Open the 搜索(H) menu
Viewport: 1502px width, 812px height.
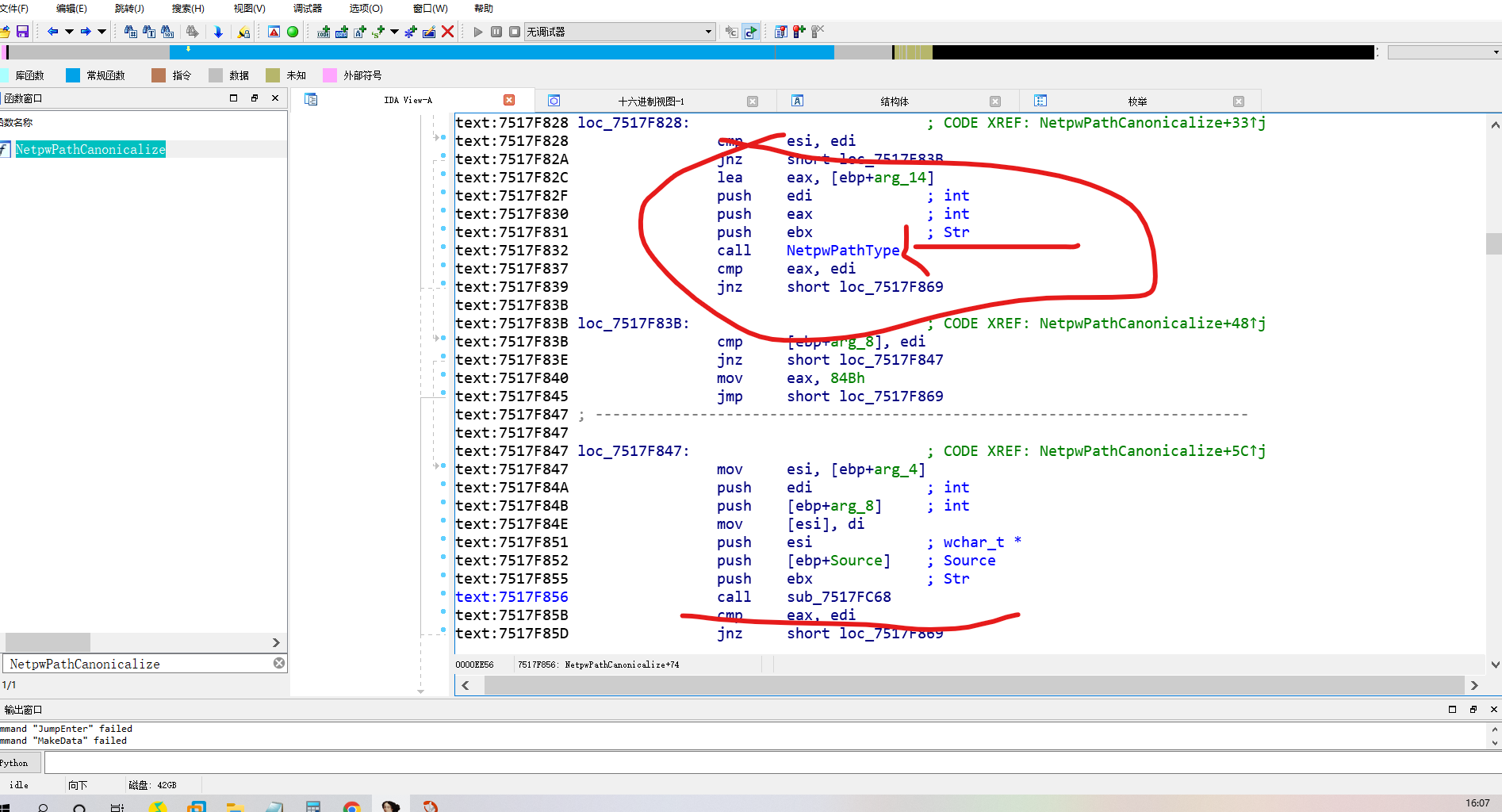coord(188,9)
